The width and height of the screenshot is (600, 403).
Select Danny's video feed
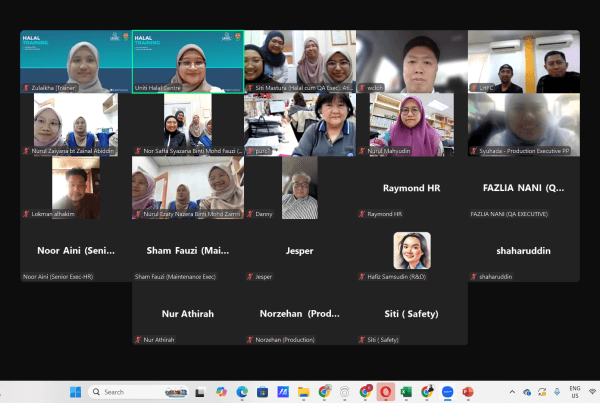(300, 188)
